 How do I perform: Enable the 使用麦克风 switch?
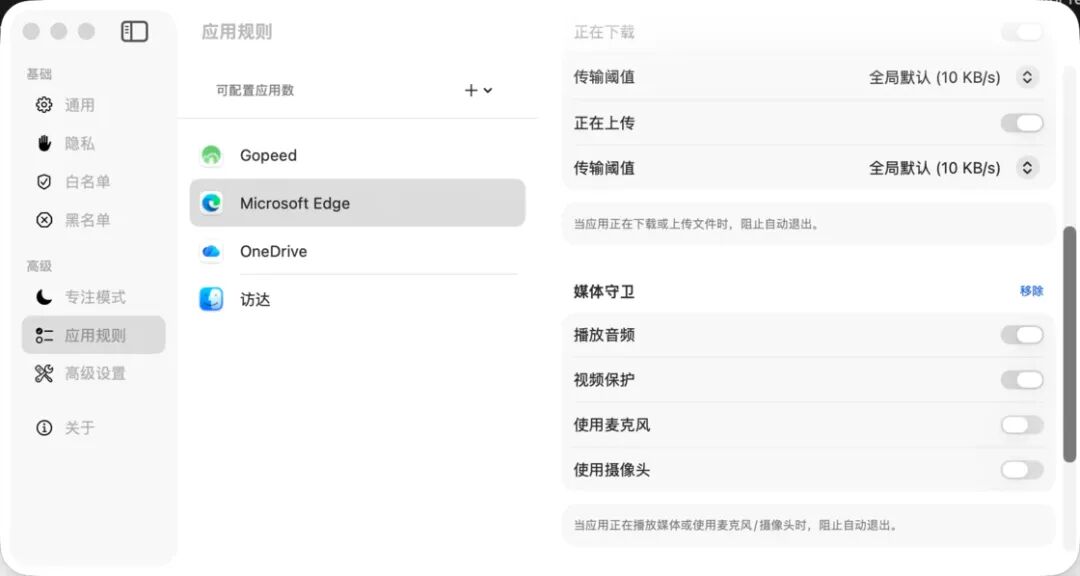(1021, 425)
